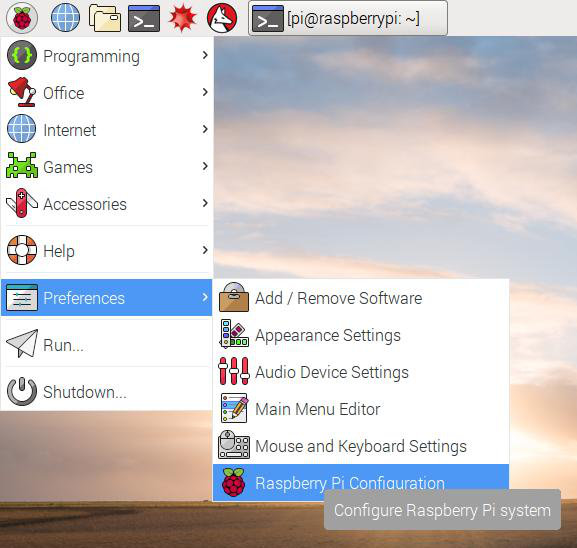
Task: Click the Programming curly braces icon
Action: [22, 56]
